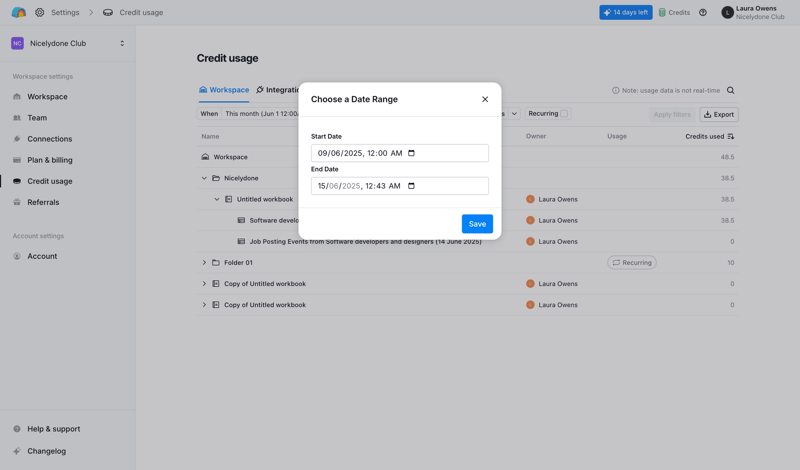The image size is (800, 470).
Task: Click the Nicelydone folder icon
Action: click(216, 178)
